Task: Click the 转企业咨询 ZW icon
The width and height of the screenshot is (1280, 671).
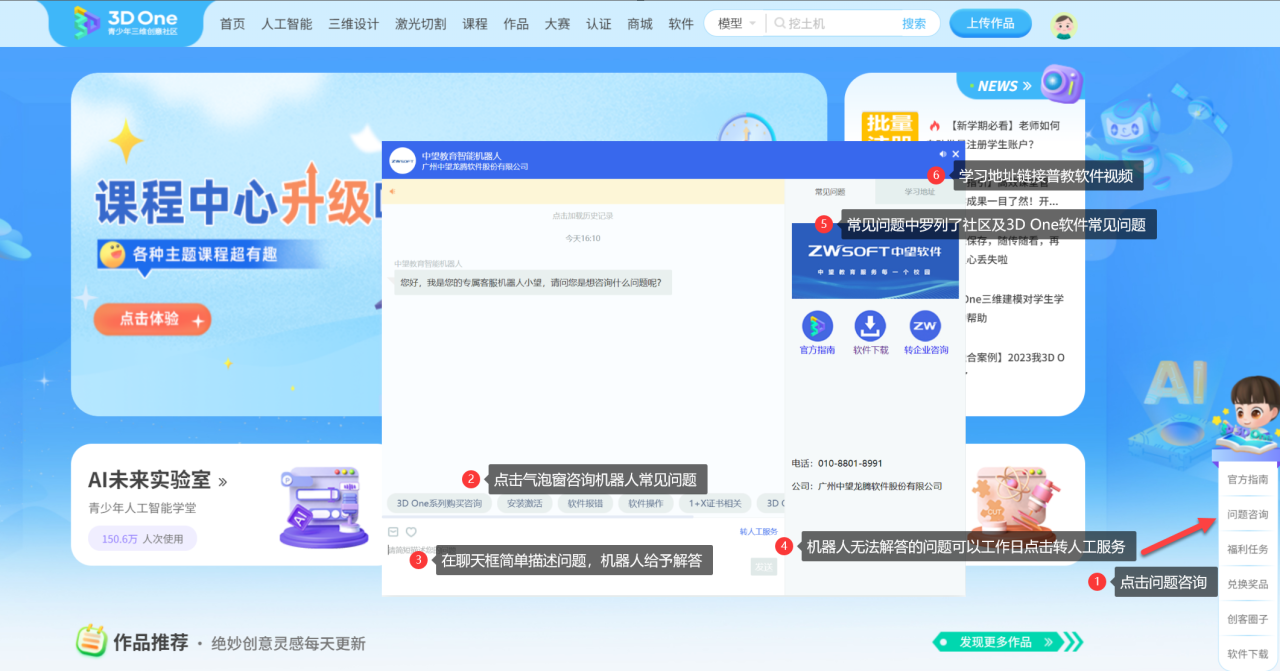Action: pyautogui.click(x=925, y=326)
